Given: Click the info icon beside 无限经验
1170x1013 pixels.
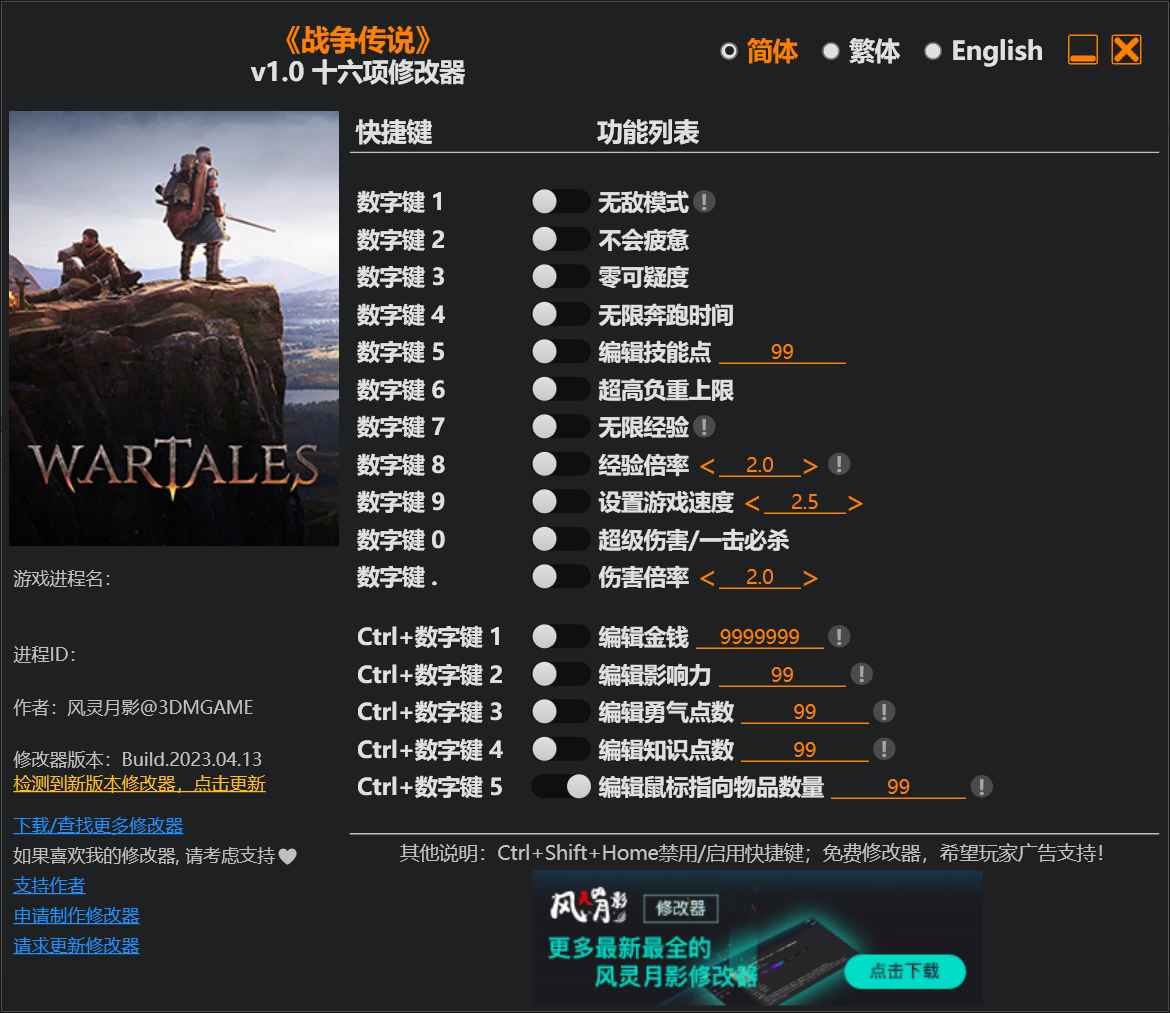Looking at the screenshot, I should (x=704, y=427).
